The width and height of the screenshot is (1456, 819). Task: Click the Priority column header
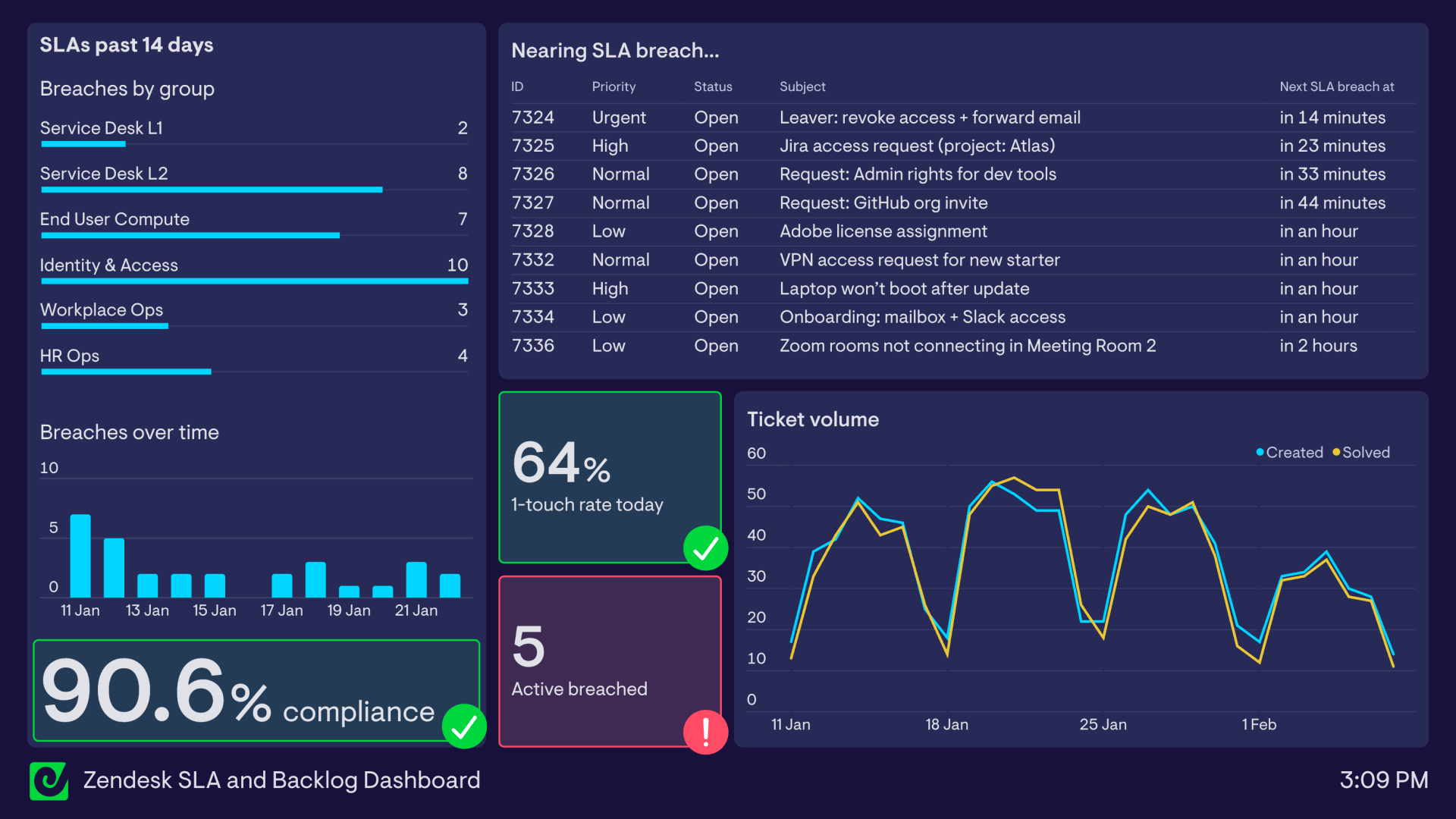coord(613,86)
